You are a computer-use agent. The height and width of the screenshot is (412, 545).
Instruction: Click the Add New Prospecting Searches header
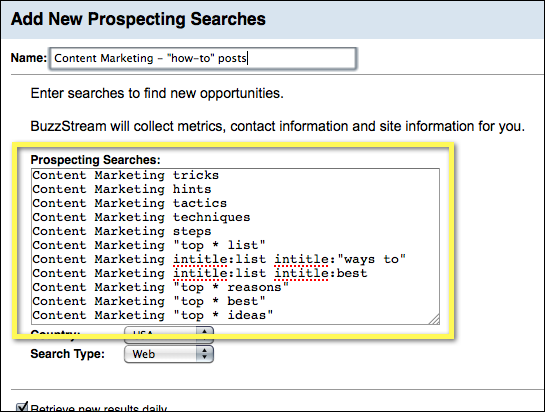(138, 19)
